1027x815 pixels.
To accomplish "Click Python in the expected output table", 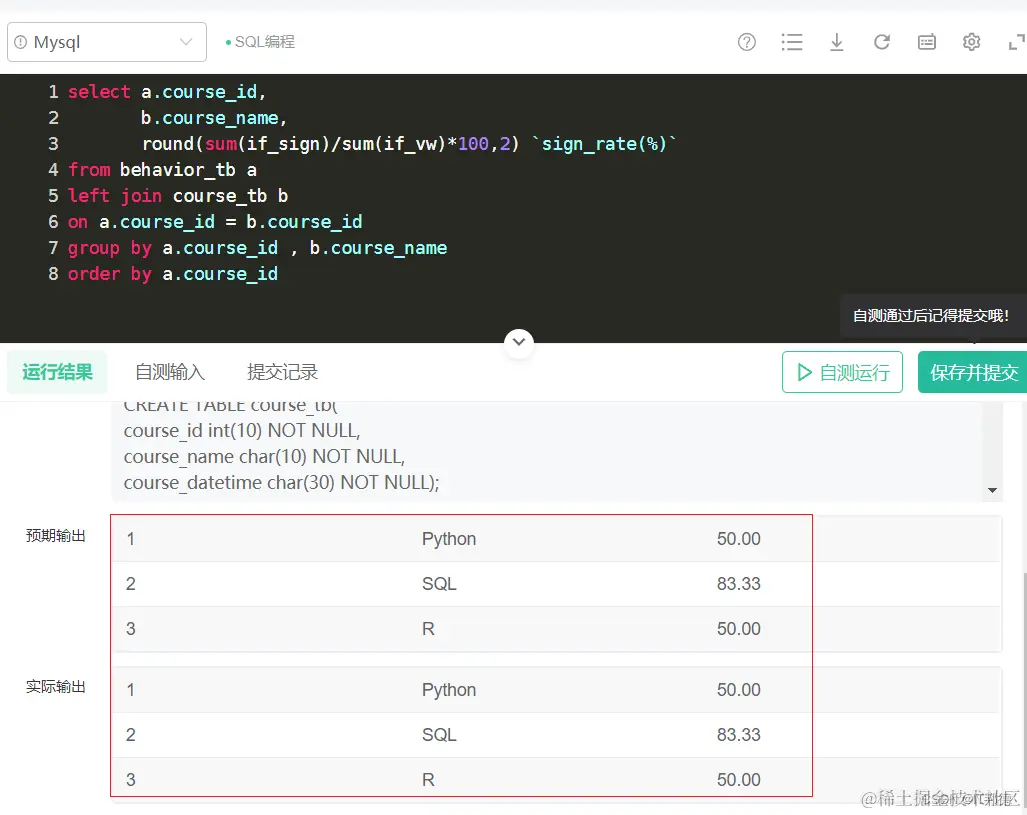I will click(449, 539).
